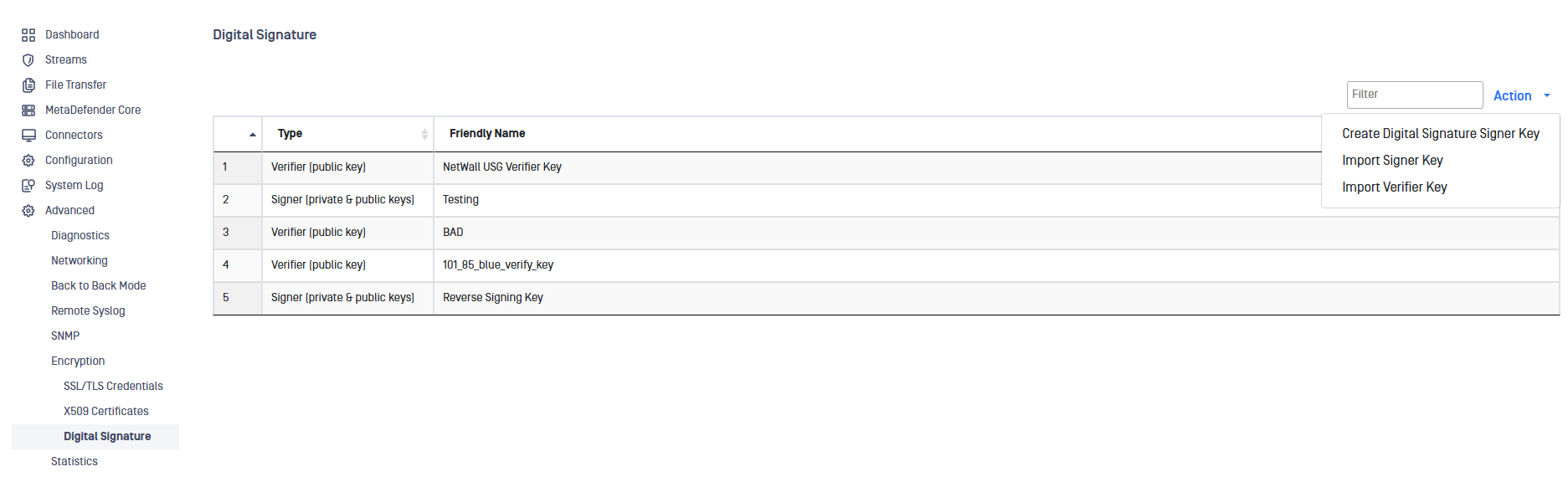Click the Streams shield icon
The width and height of the screenshot is (1568, 477).
[x=28, y=60]
